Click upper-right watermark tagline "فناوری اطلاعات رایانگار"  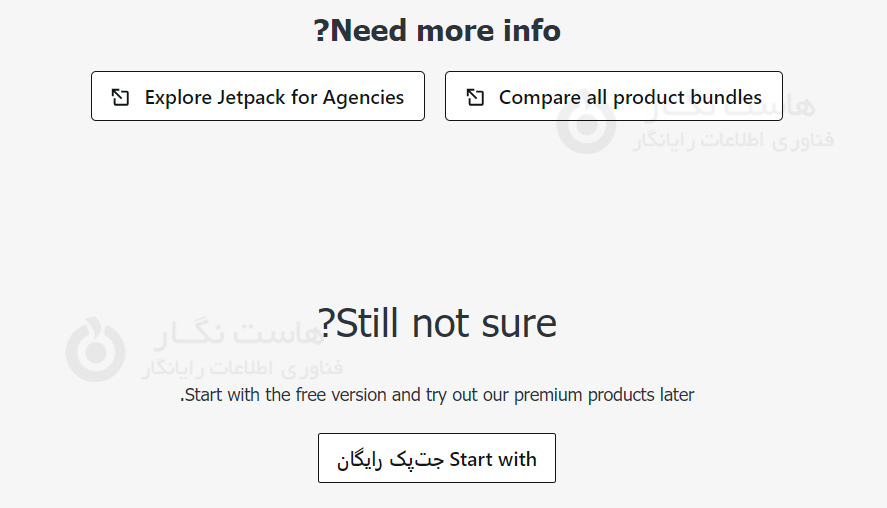point(733,141)
